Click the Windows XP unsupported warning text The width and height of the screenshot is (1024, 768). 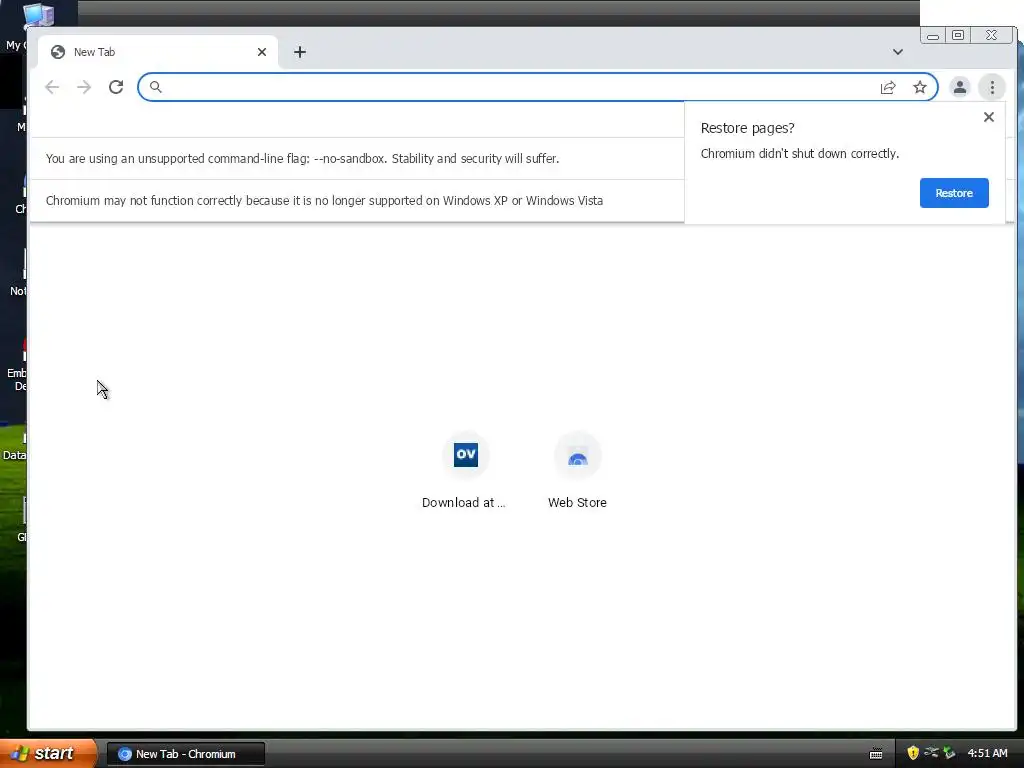click(325, 200)
